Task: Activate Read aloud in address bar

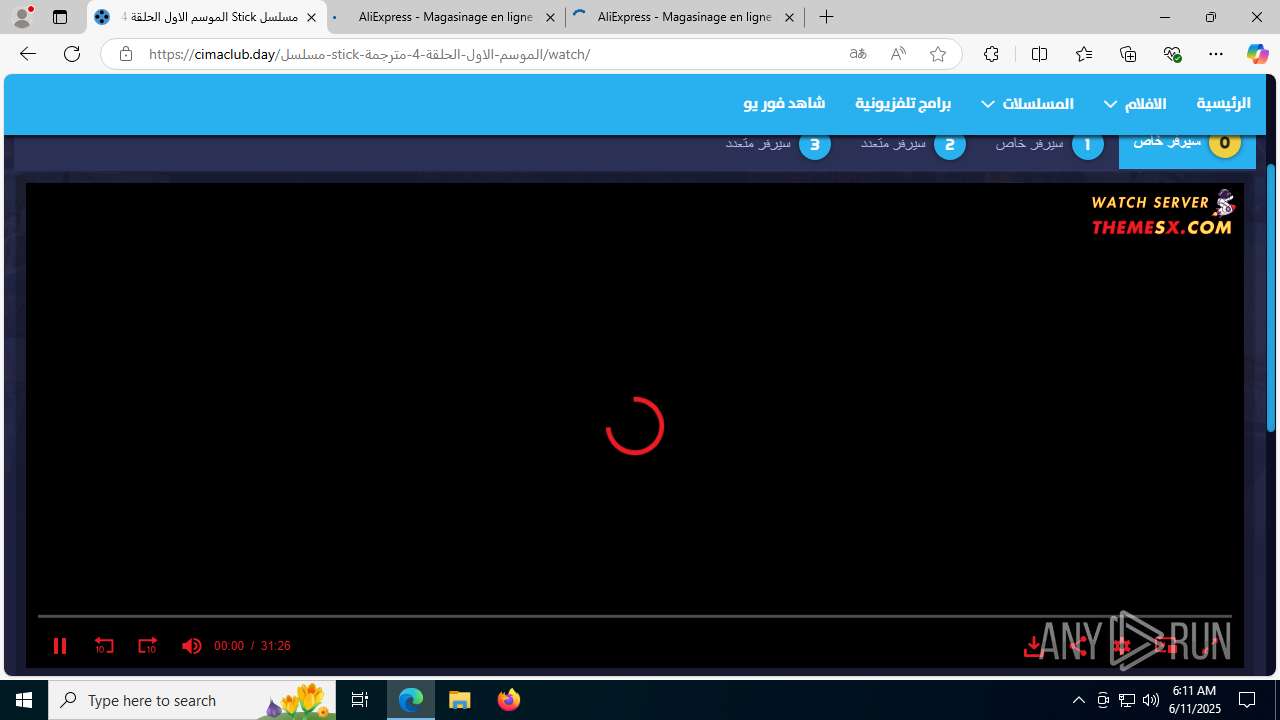Action: coord(898,54)
